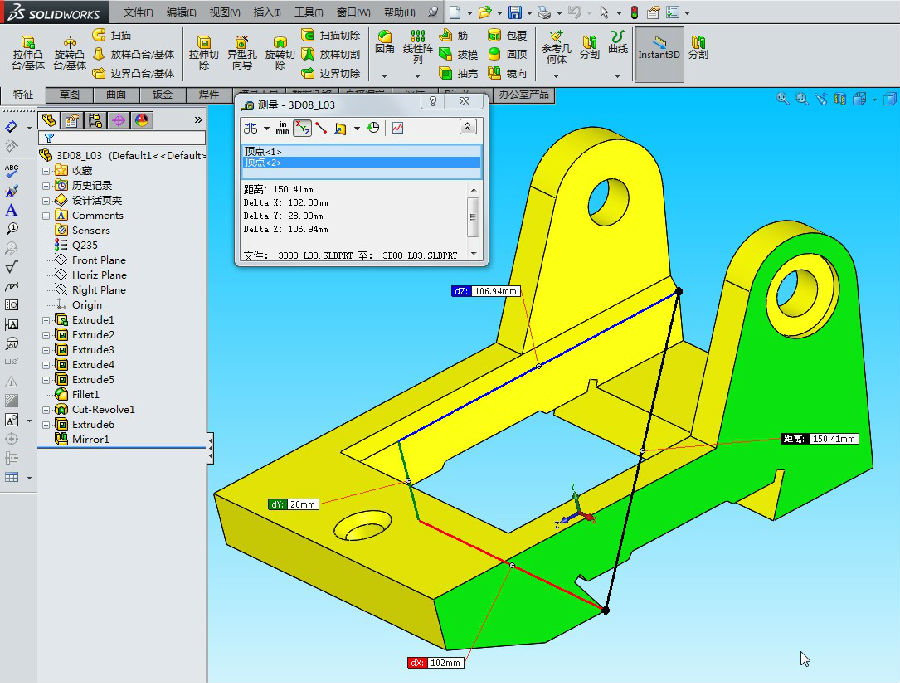Click the Hole Wizard (异型孔向导) icon
Image resolution: width=900 pixels, height=683 pixels.
click(x=240, y=52)
